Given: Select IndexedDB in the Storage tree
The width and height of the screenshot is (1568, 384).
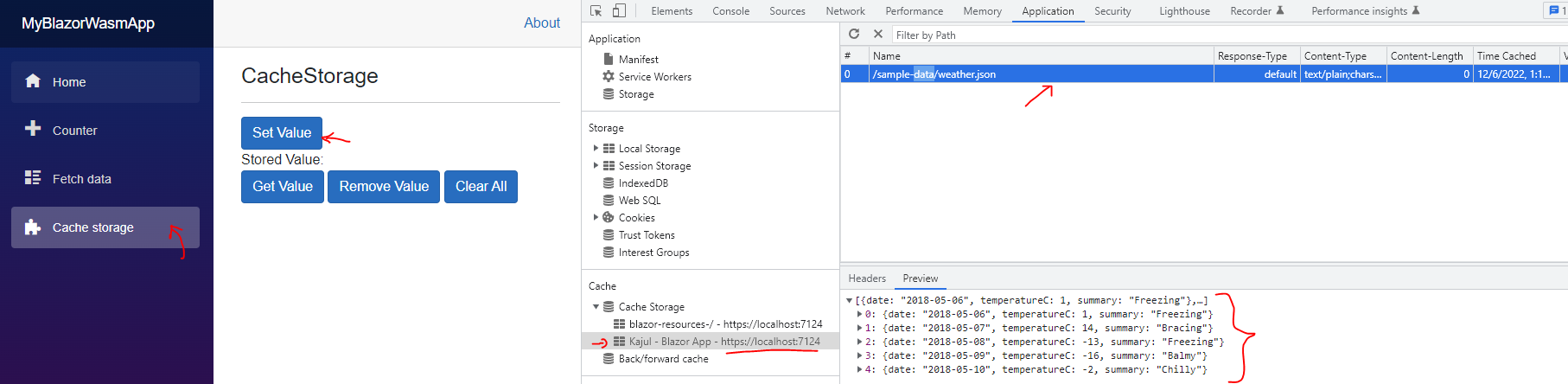Looking at the screenshot, I should coord(643,183).
